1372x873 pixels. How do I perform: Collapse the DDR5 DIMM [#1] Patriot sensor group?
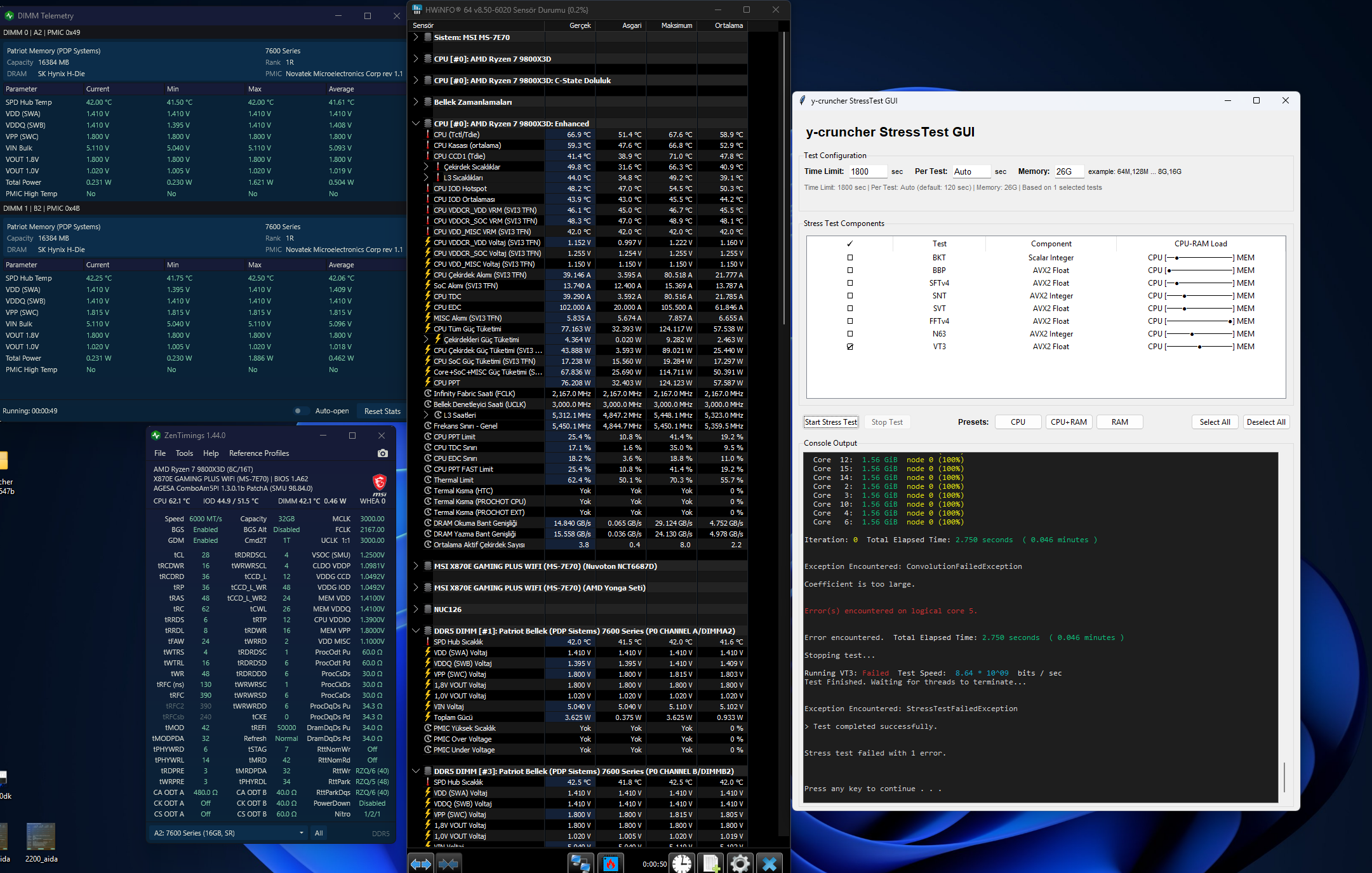click(x=416, y=631)
